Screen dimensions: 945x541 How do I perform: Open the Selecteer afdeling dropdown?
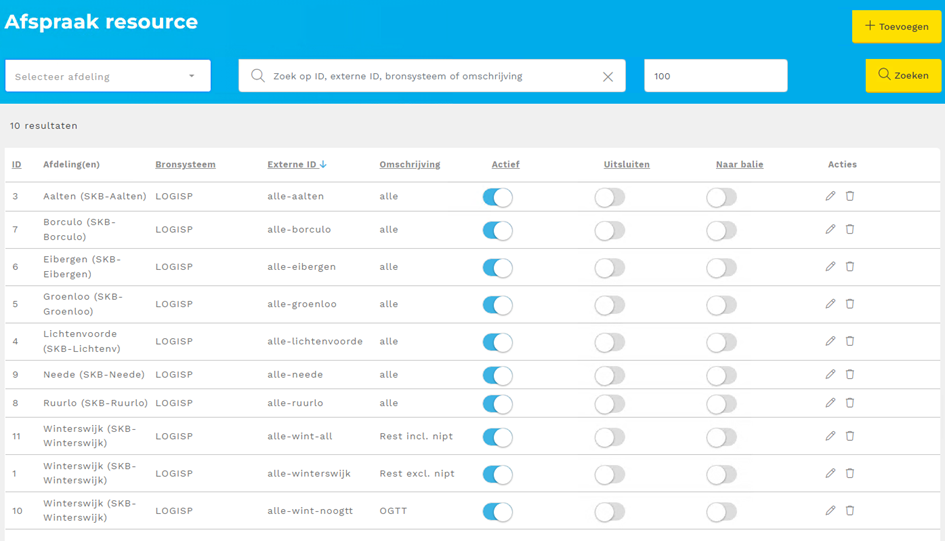pyautogui.click(x=108, y=76)
